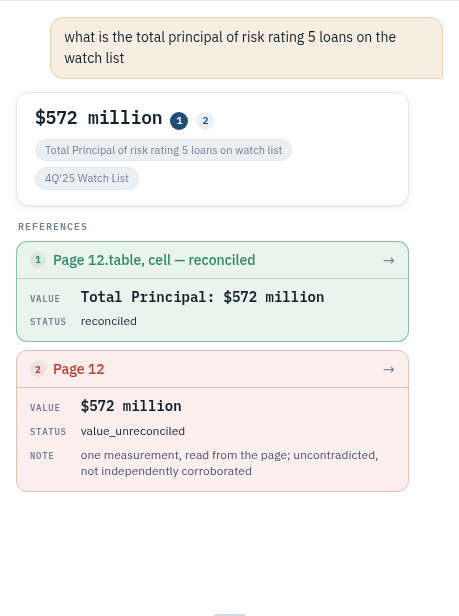459x616 pixels.
Task: Select the 4Q'25 Watch List chip
Action: click(87, 178)
